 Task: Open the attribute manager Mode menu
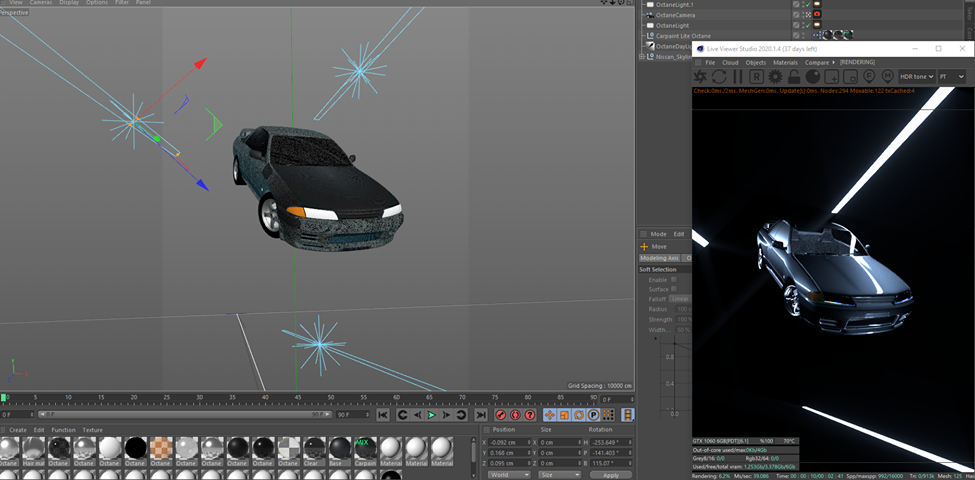pyautogui.click(x=658, y=234)
